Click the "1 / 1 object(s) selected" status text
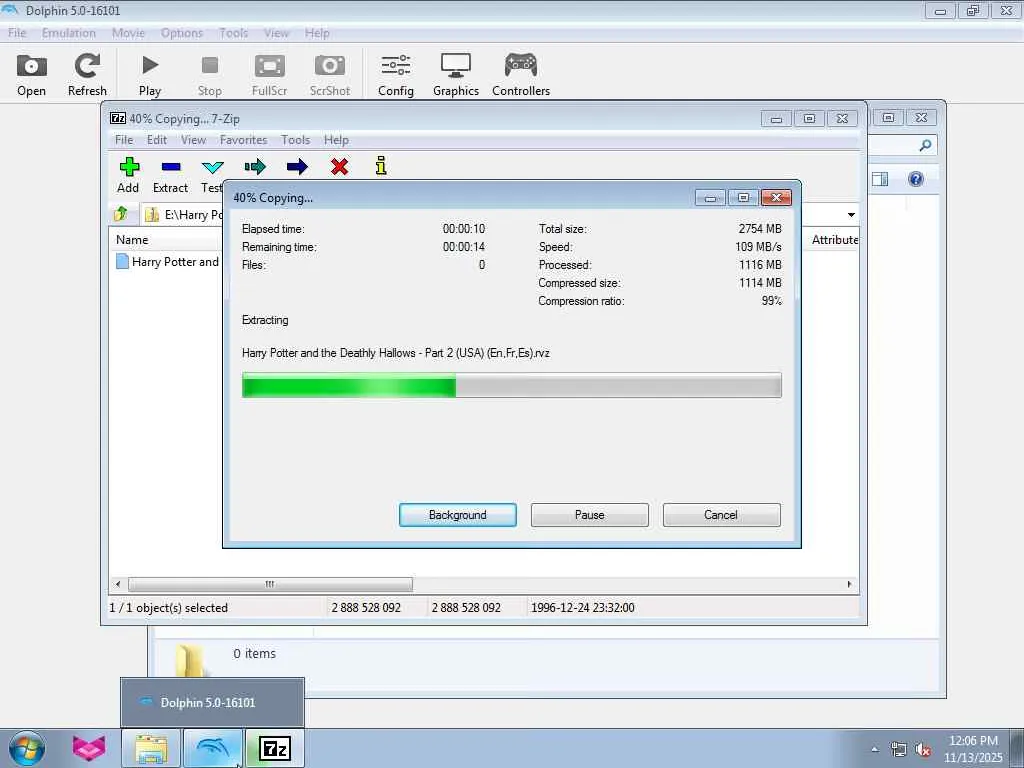The width and height of the screenshot is (1024, 768). (168, 607)
